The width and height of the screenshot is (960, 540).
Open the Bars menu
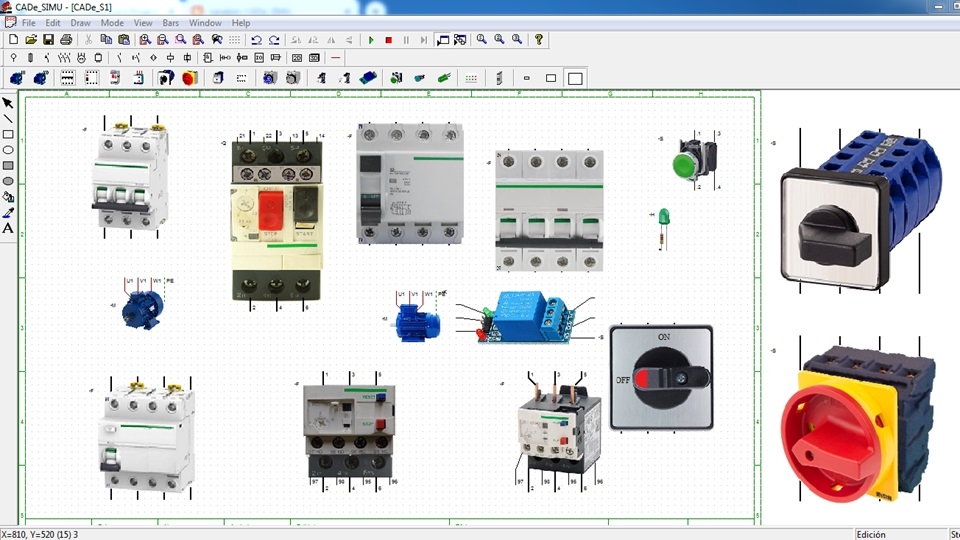click(x=170, y=23)
